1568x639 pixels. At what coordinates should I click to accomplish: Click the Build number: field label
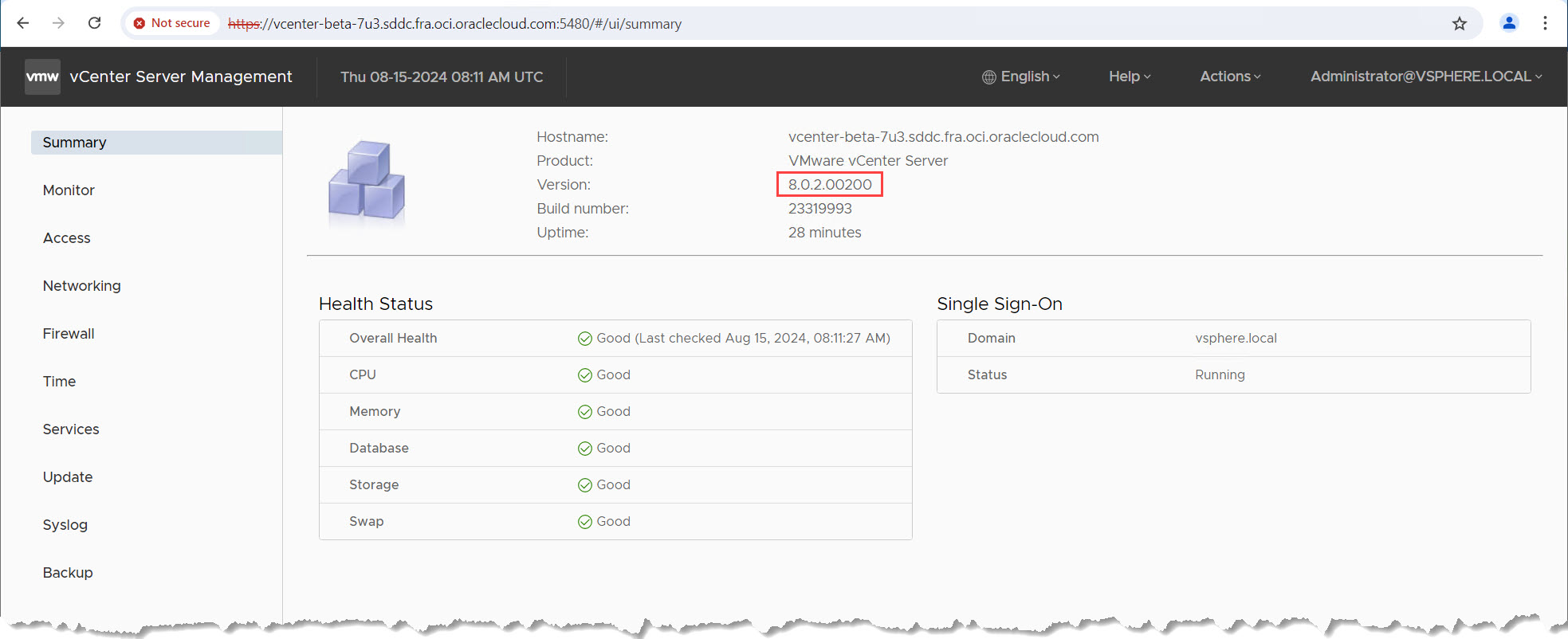pos(583,209)
